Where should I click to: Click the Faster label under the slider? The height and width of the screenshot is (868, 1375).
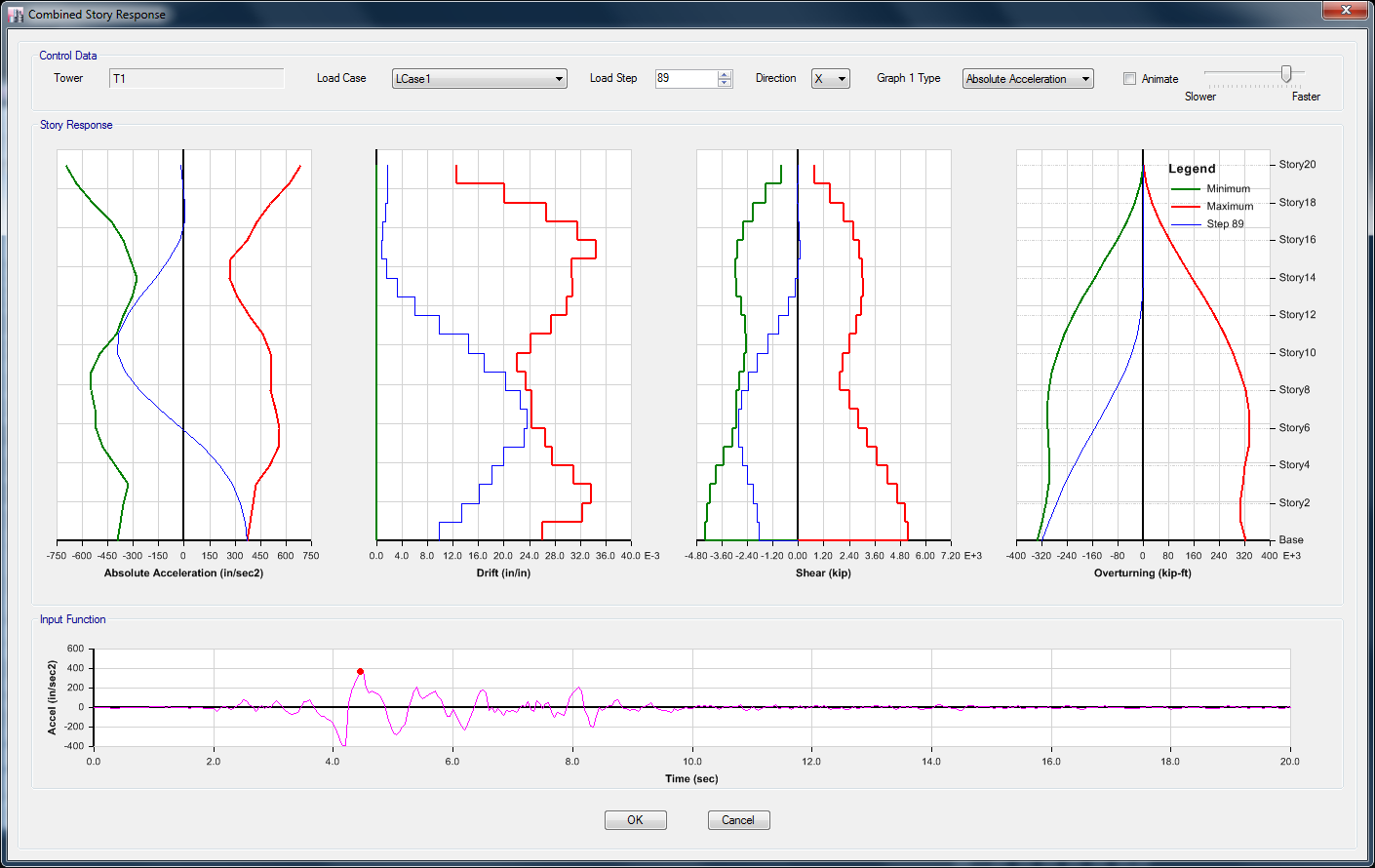(x=1306, y=97)
